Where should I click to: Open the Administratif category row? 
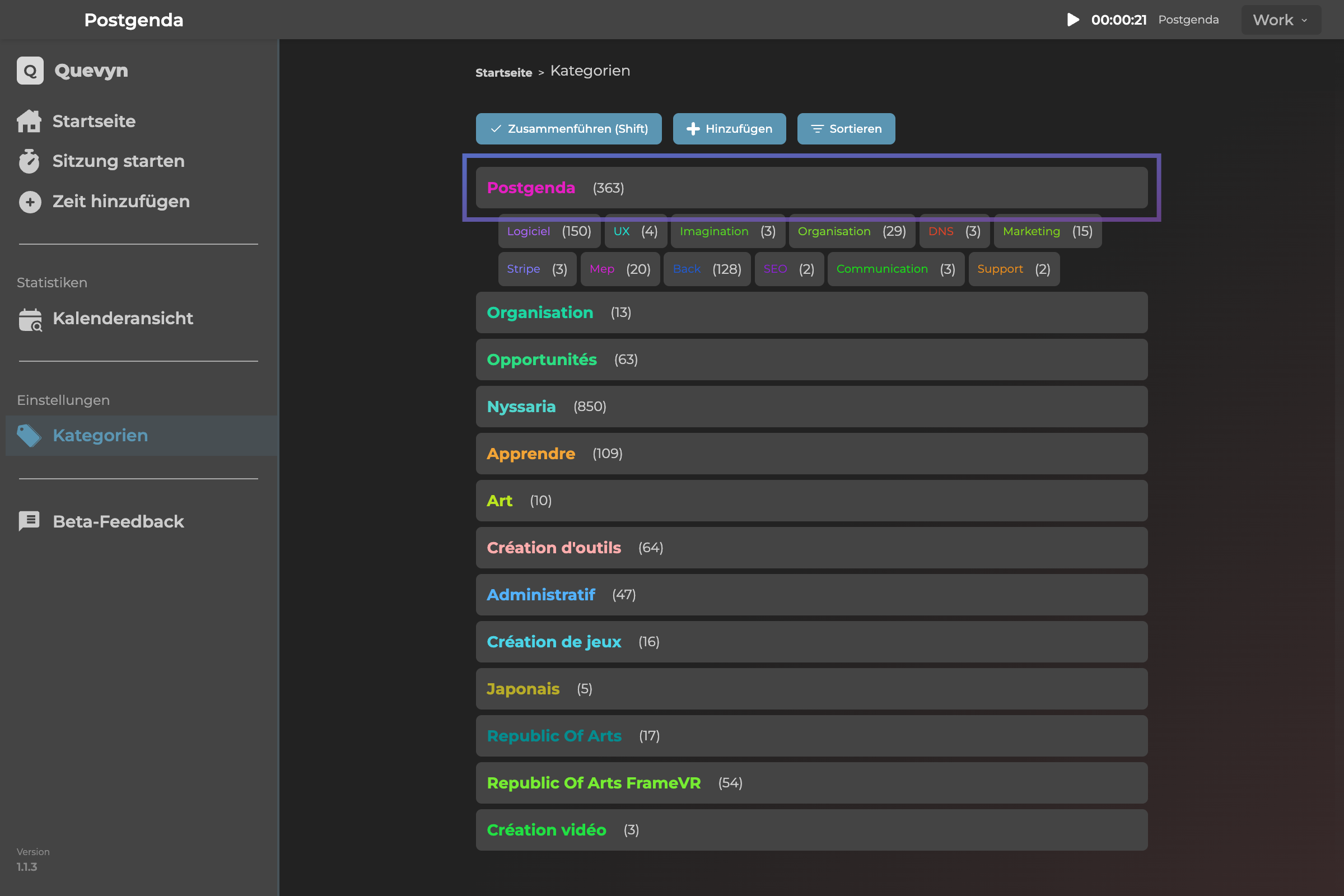tap(811, 594)
